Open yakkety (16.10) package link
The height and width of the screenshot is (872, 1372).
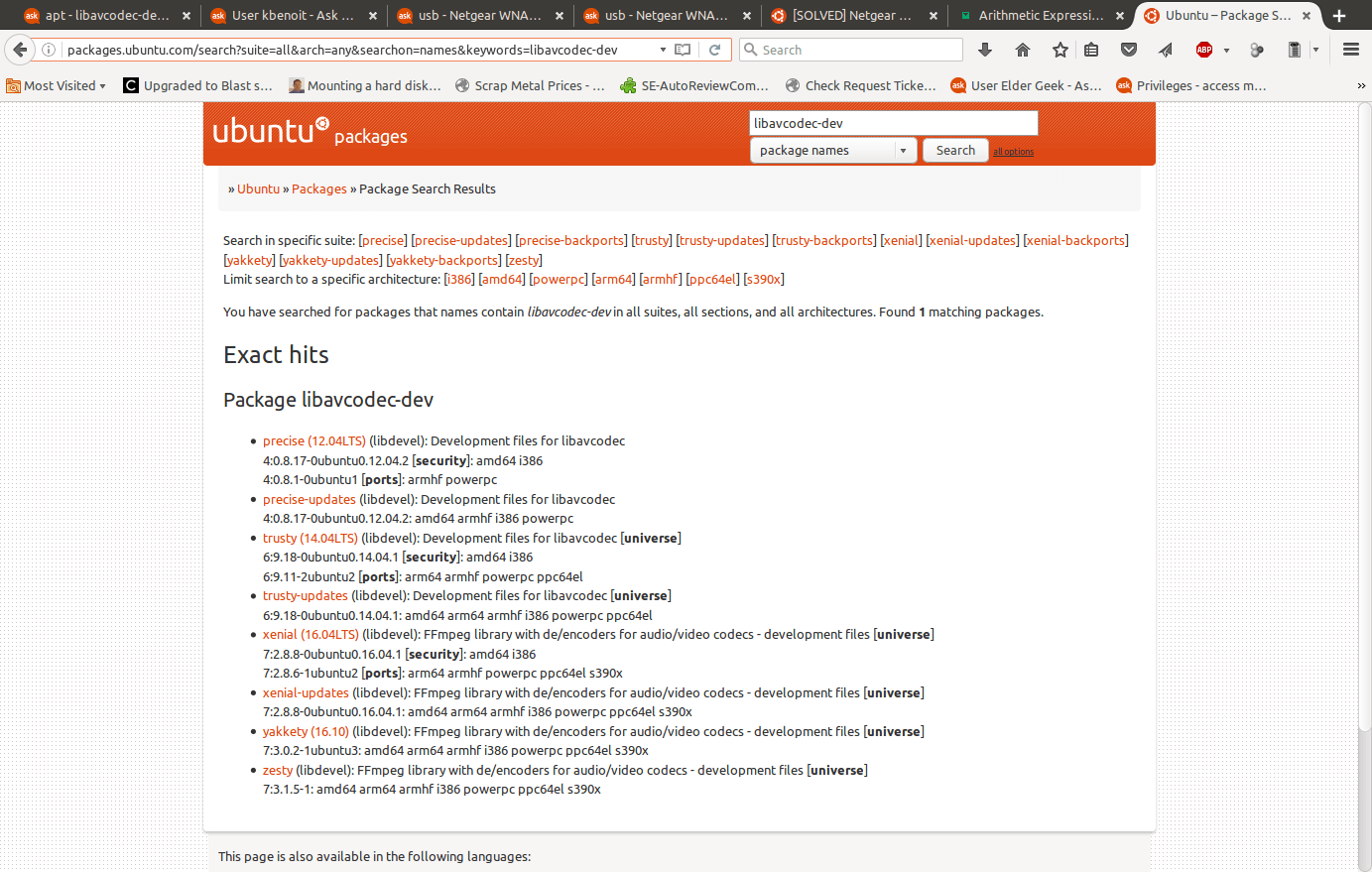click(x=306, y=732)
